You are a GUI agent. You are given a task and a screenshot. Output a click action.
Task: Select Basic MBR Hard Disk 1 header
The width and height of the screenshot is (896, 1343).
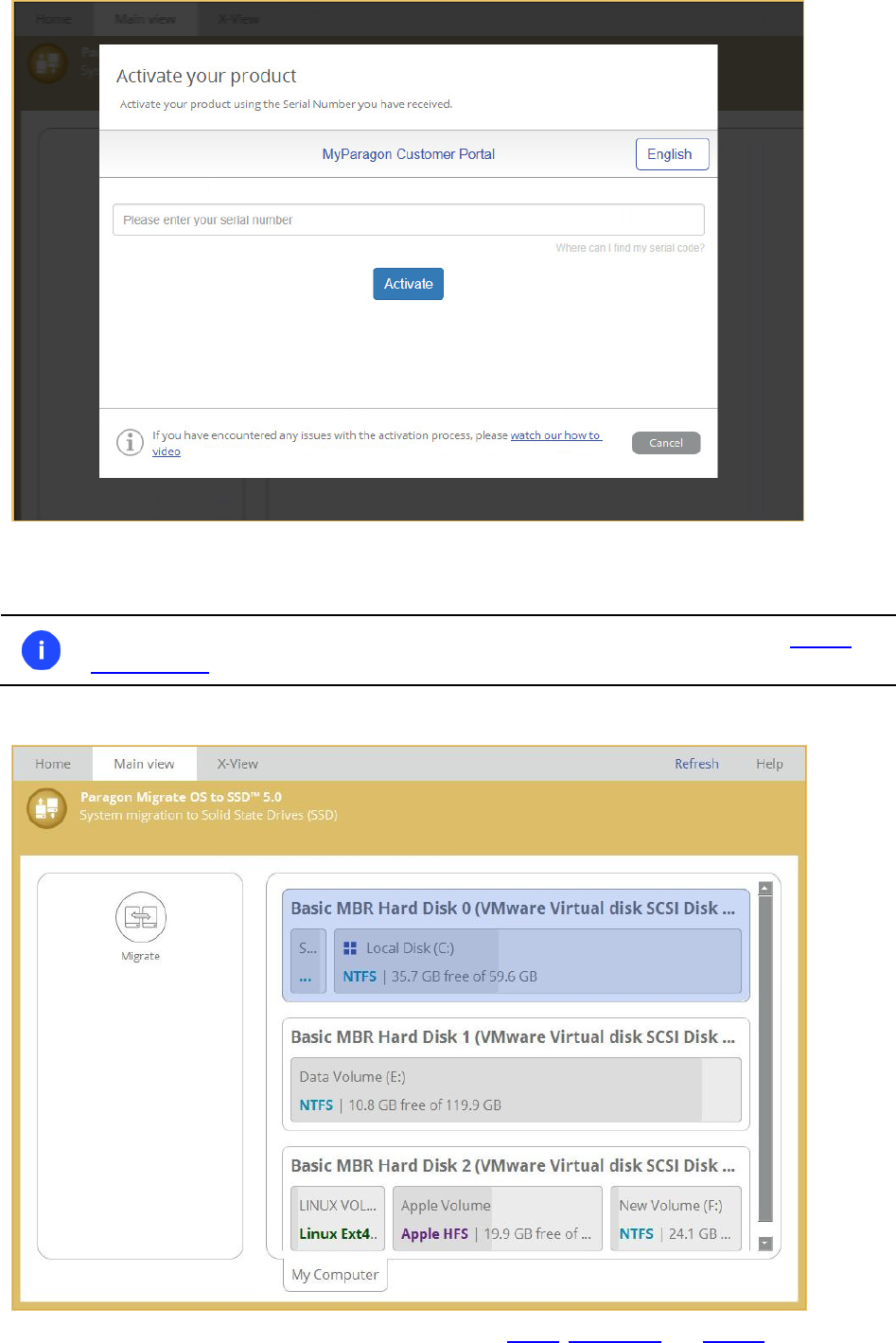(x=513, y=1037)
